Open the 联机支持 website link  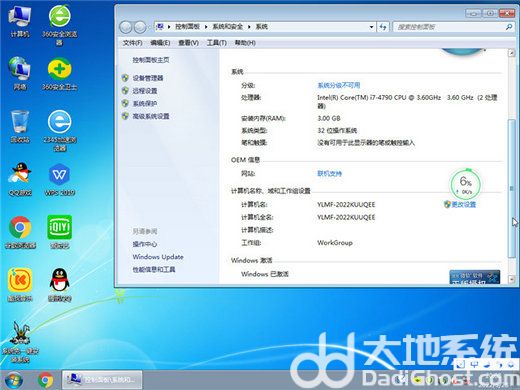pyautogui.click(x=329, y=173)
